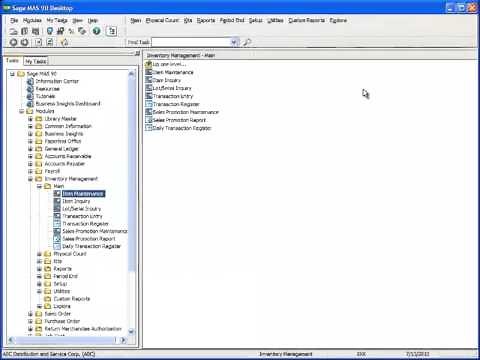Click tree horizontal scrollbar right arrow

(123, 340)
